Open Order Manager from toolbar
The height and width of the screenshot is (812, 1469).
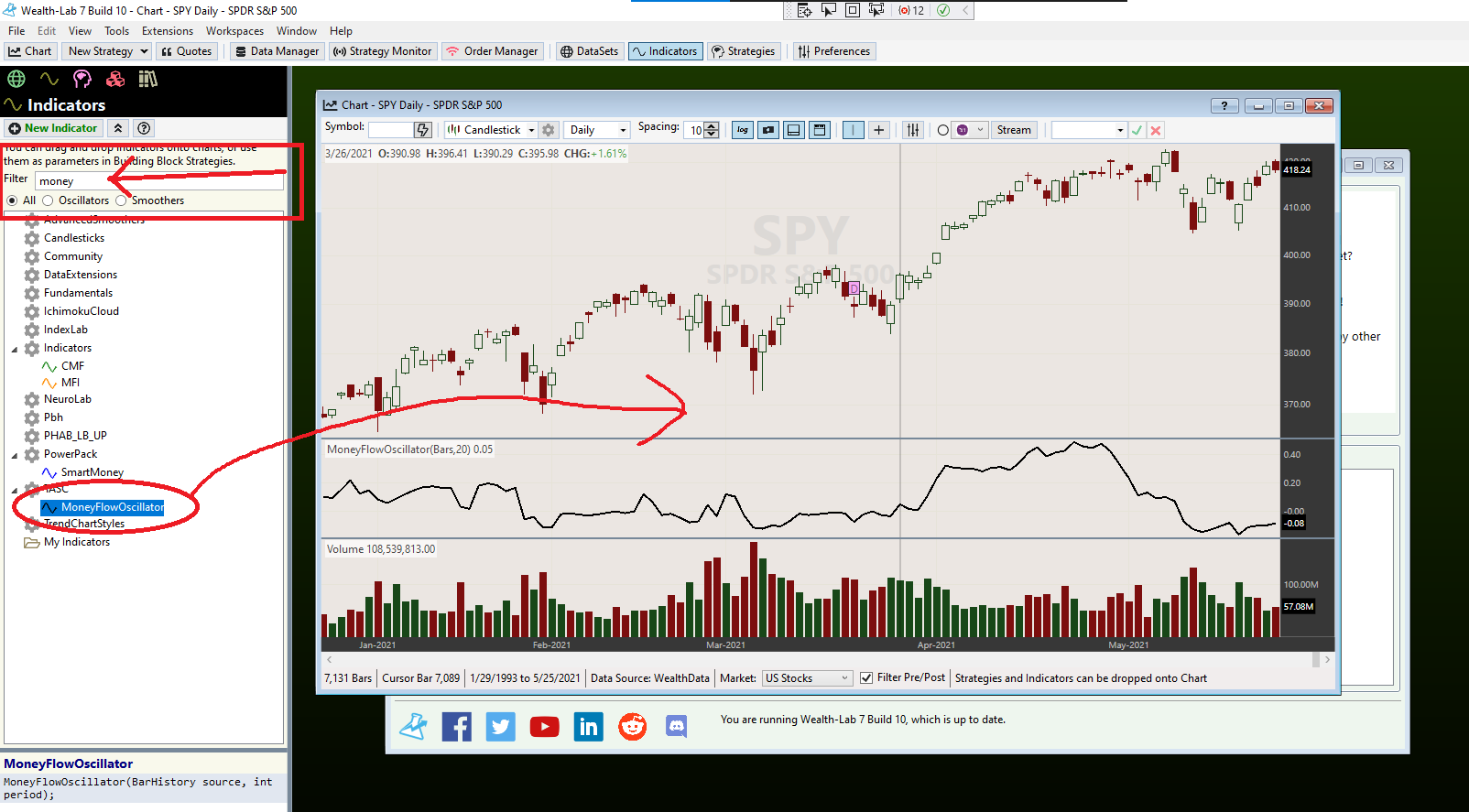coord(492,51)
